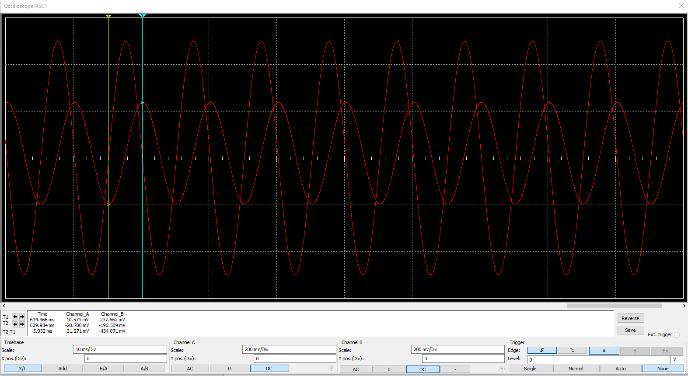Click the Reverse button
This screenshot has height=376, width=688.
pyautogui.click(x=630, y=318)
